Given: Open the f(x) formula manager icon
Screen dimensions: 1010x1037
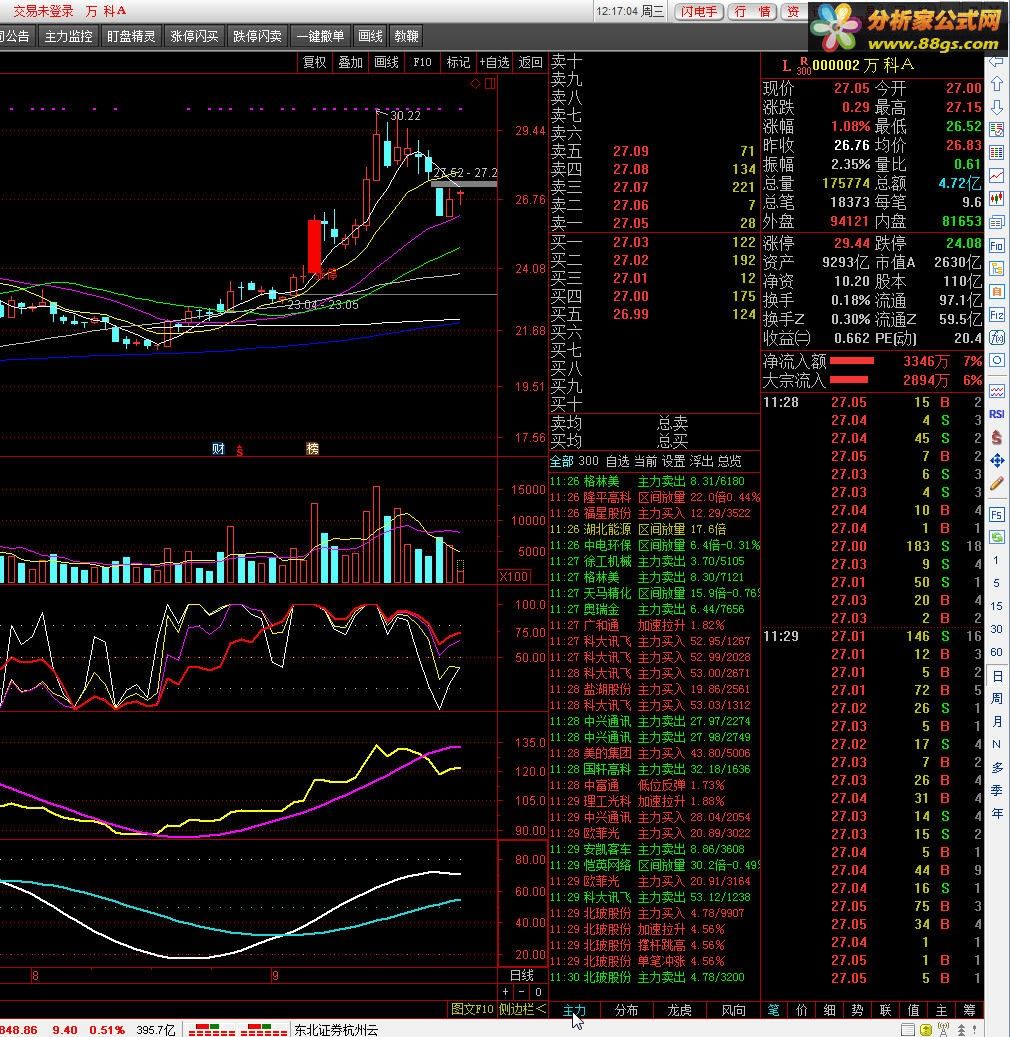Looking at the screenshot, I should (x=996, y=337).
